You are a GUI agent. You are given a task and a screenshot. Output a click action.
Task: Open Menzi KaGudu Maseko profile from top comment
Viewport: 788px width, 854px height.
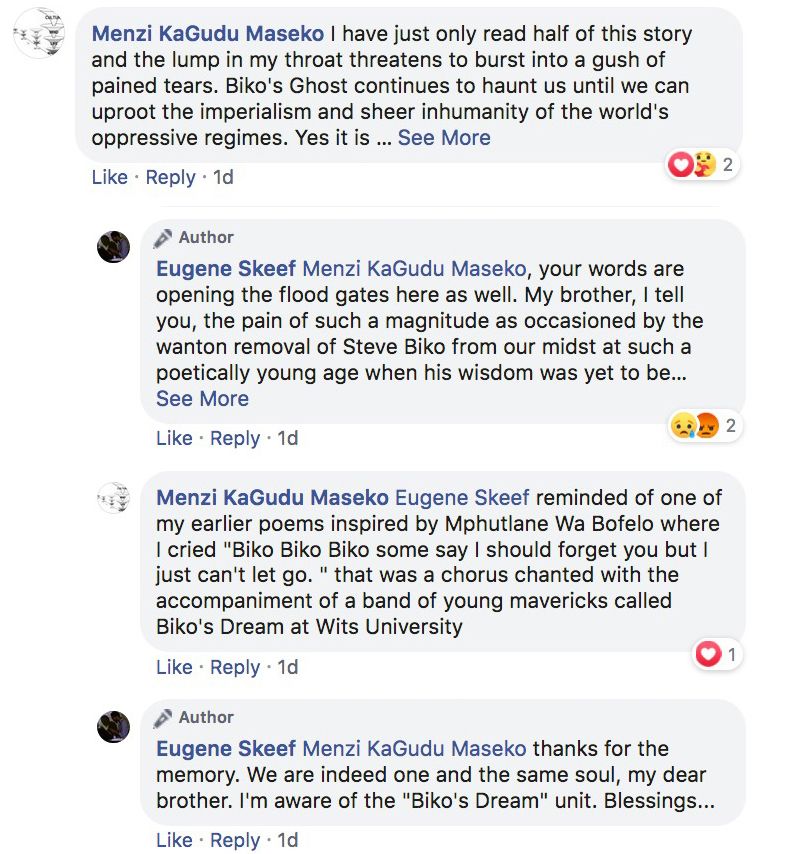[208, 34]
